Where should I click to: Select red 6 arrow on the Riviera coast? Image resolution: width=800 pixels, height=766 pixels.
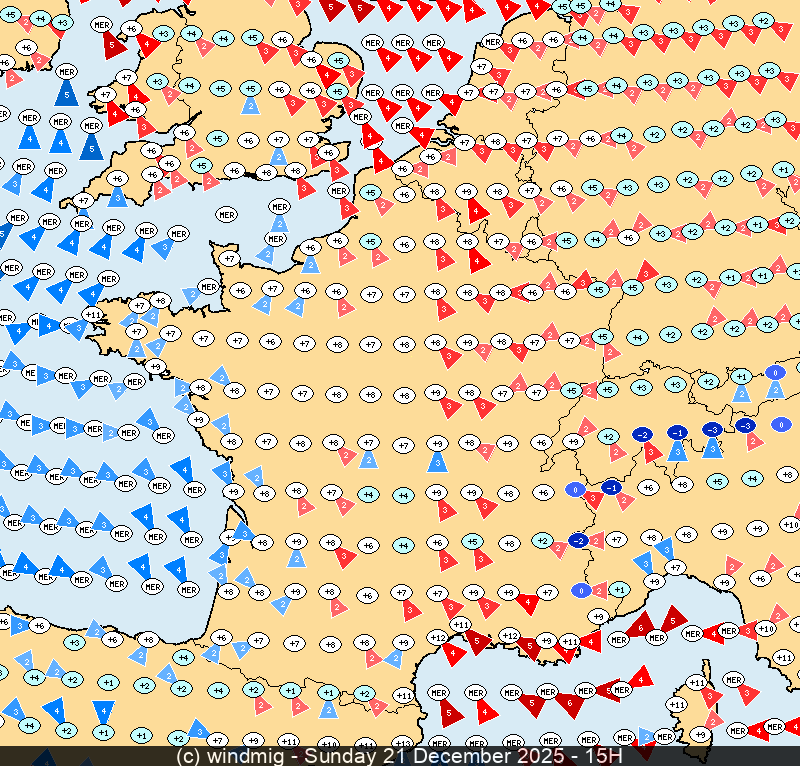click(642, 626)
